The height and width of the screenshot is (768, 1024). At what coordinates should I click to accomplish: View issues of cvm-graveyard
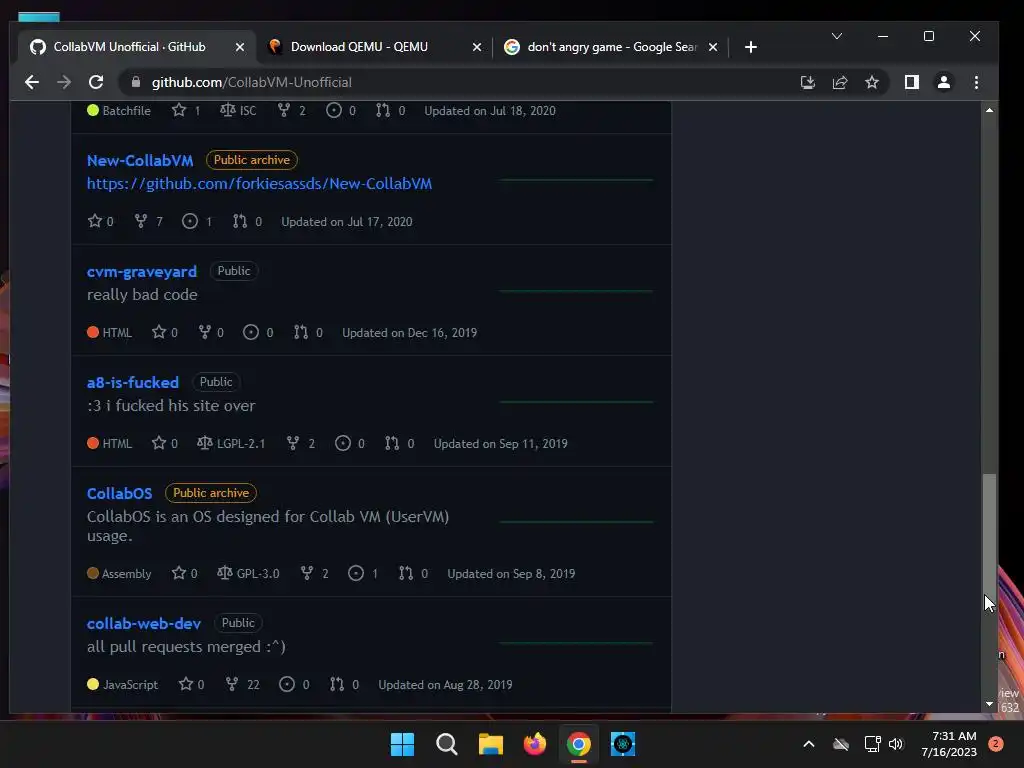[258, 332]
